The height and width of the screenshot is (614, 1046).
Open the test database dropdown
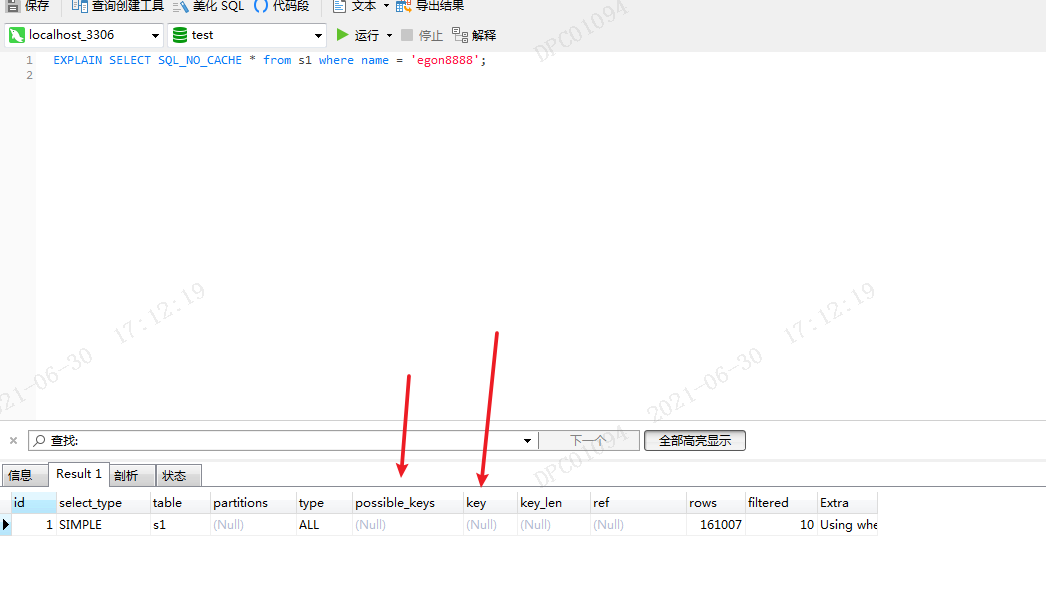point(318,35)
